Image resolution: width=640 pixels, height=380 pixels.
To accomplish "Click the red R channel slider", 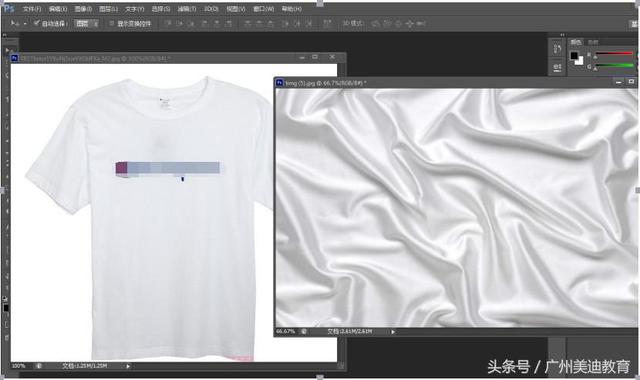I will tap(614, 53).
